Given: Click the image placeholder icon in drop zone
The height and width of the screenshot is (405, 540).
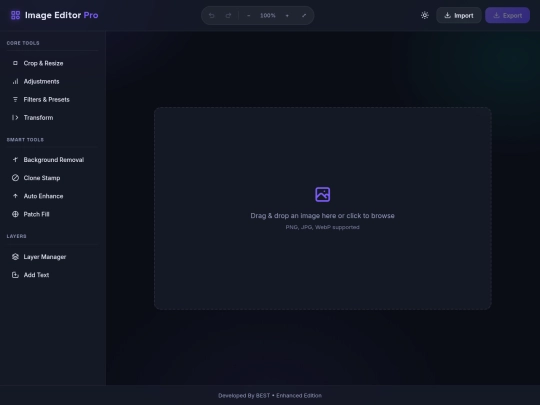Looking at the screenshot, I should coord(323,194).
